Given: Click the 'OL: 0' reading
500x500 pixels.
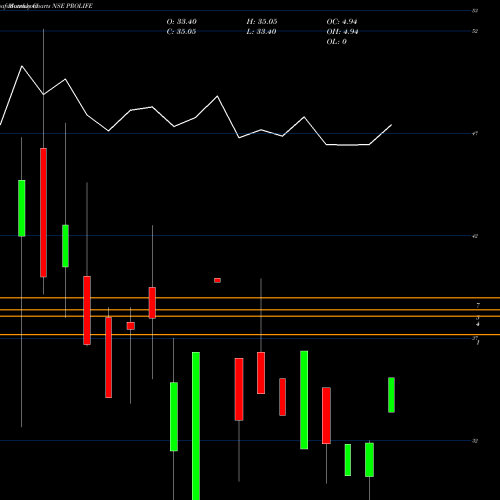Looking at the screenshot, I should click(x=337, y=42).
